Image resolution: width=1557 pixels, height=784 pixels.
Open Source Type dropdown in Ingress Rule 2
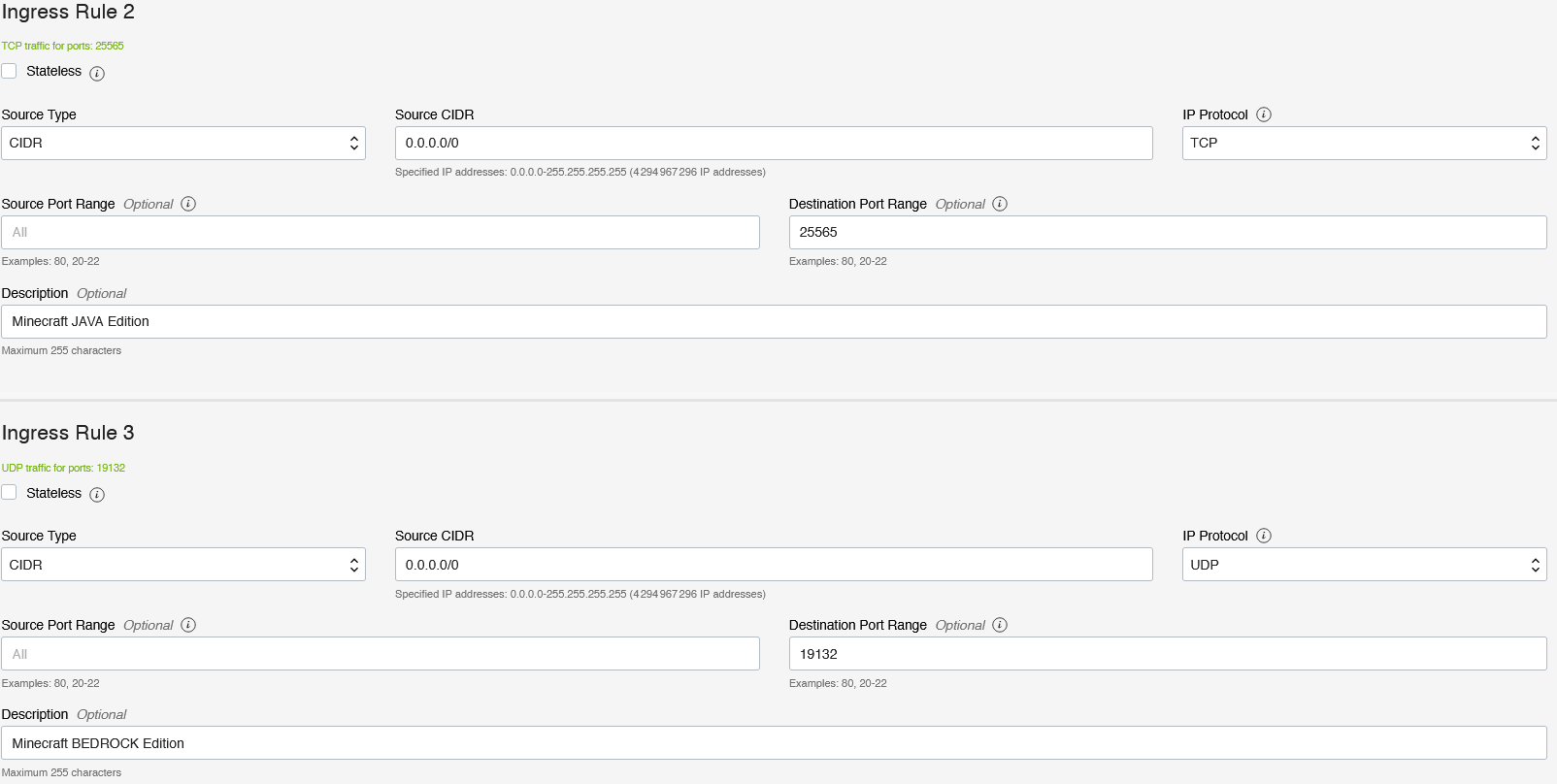183,143
